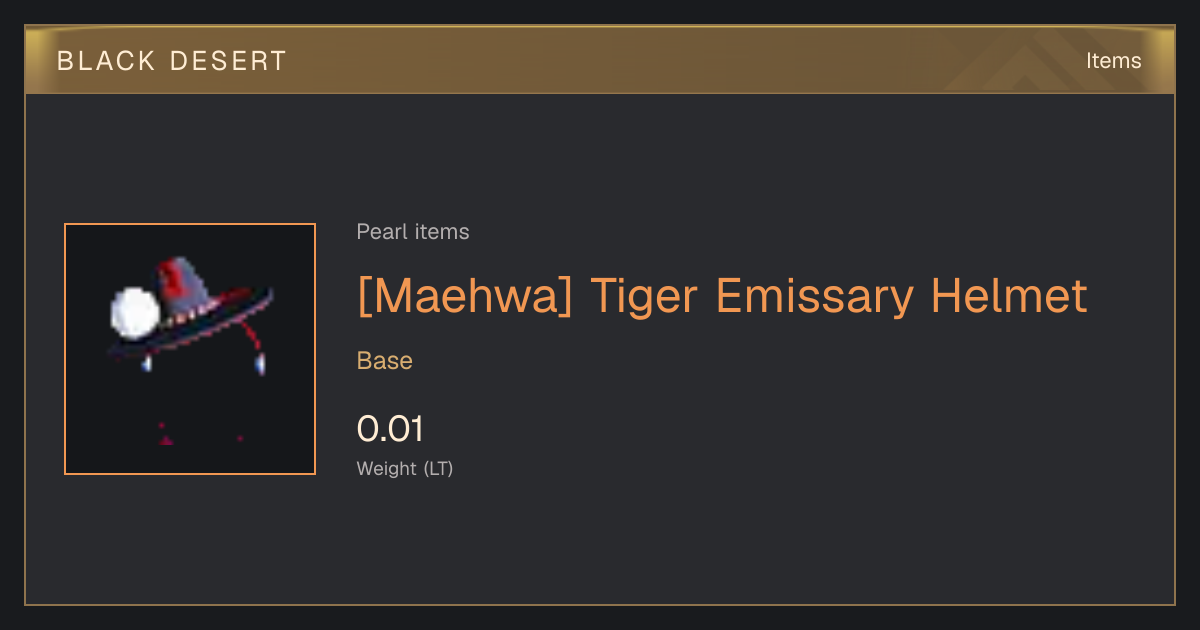
Task: Click the 0.01 weight value
Action: tap(390, 429)
